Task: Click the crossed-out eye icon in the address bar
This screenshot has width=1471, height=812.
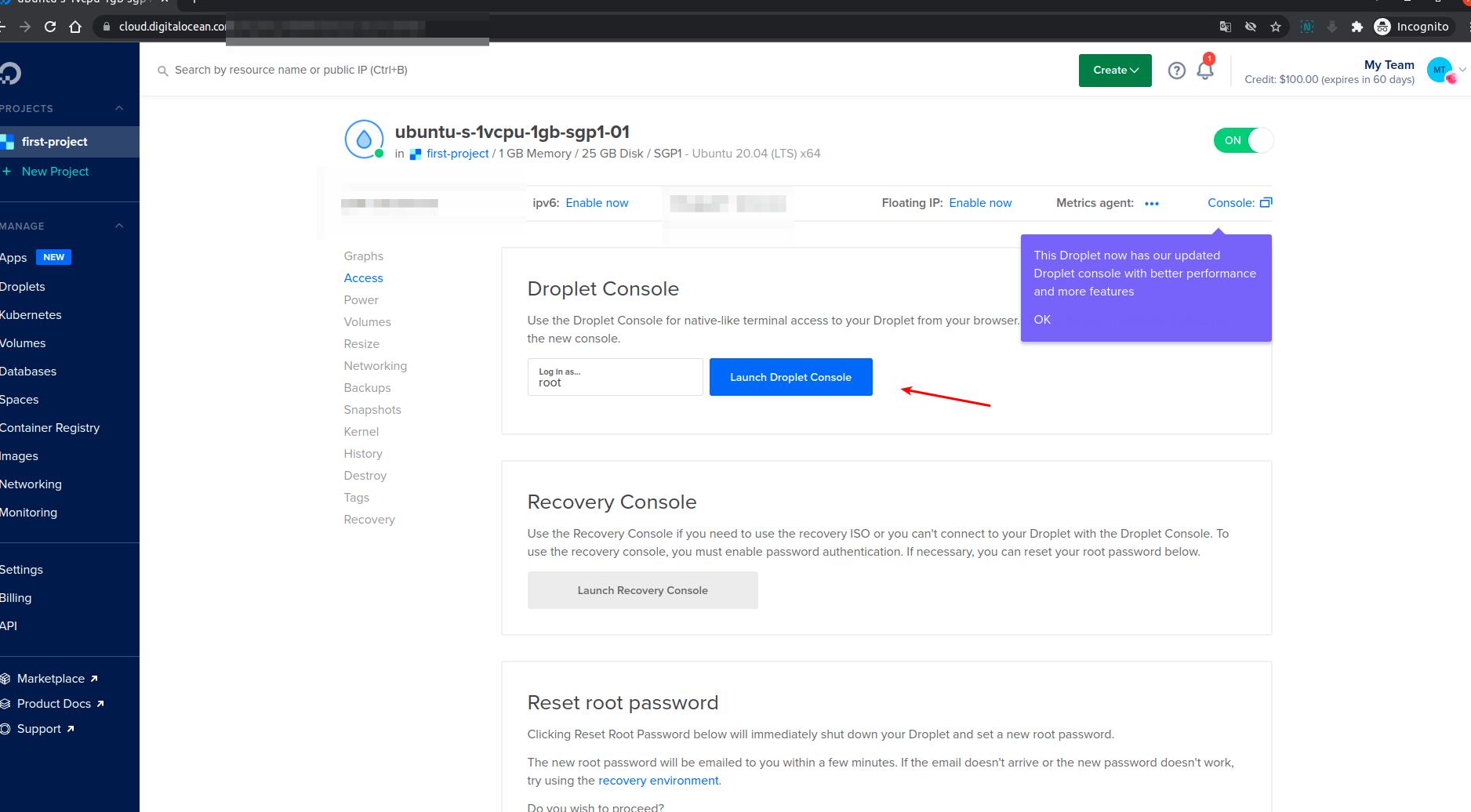Action: [x=1251, y=27]
